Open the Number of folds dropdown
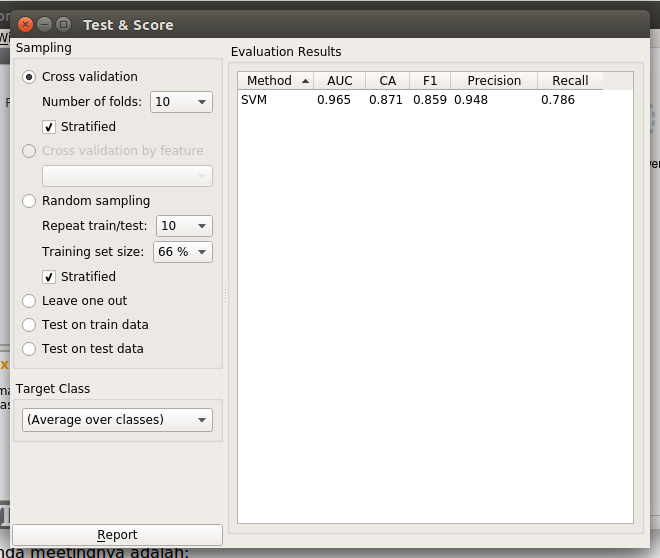This screenshot has height=558, width=660. pyautogui.click(x=181, y=102)
